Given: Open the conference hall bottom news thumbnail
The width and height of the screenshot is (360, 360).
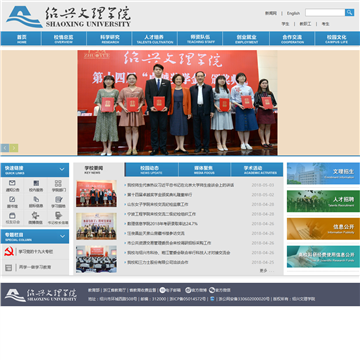Looking at the screenshot, I should pos(96,259).
